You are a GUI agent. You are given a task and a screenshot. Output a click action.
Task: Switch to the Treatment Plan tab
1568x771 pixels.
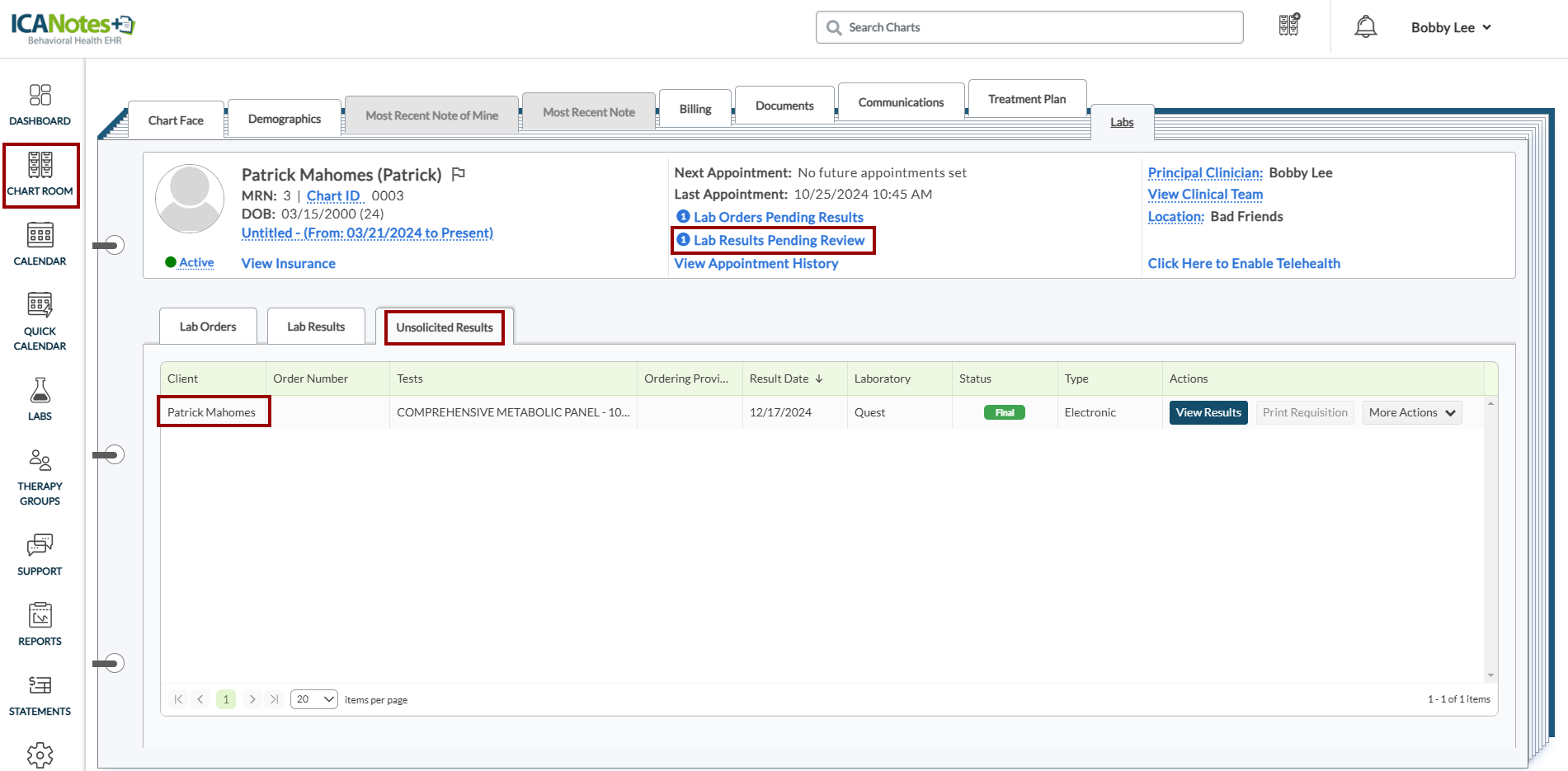pyautogui.click(x=1026, y=99)
